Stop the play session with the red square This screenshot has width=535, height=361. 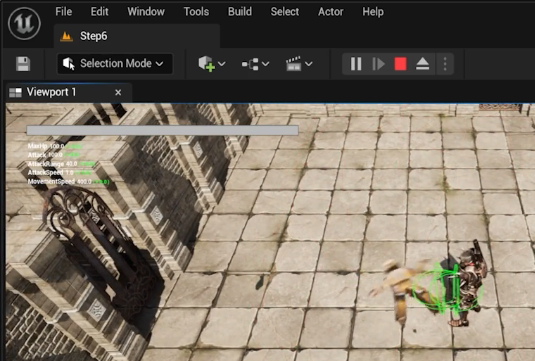tap(400, 64)
